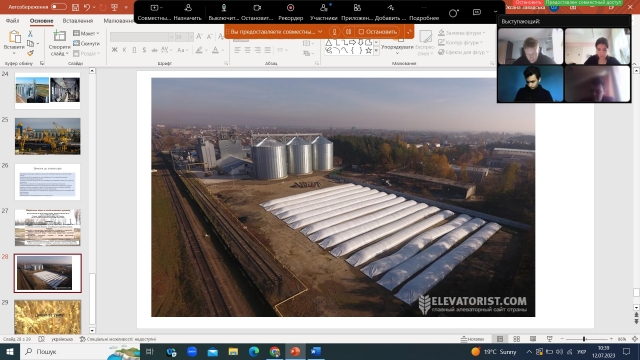Switch to slide sorter view icon
This screenshot has height=360, width=640.
[516, 339]
